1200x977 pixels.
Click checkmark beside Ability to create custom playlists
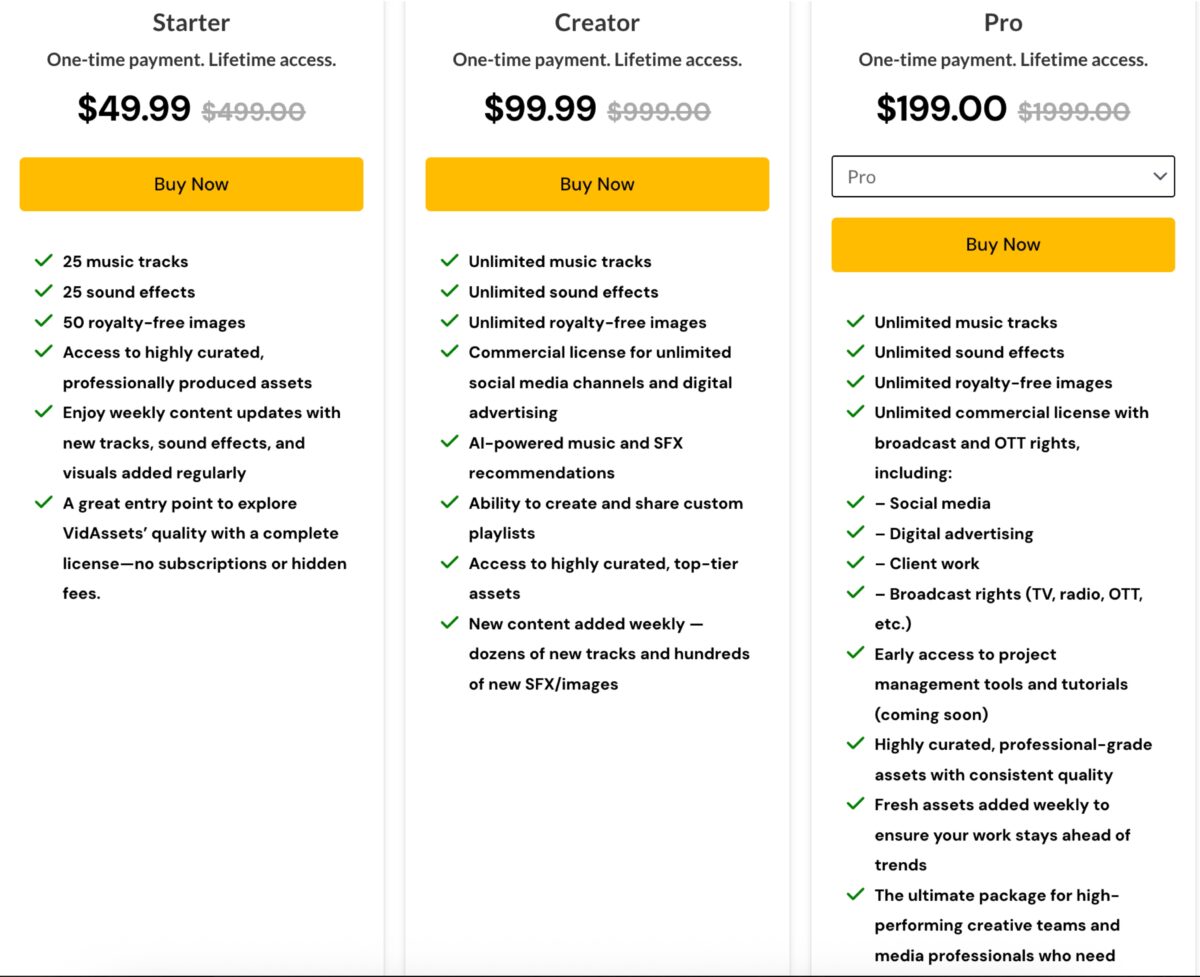(x=449, y=502)
